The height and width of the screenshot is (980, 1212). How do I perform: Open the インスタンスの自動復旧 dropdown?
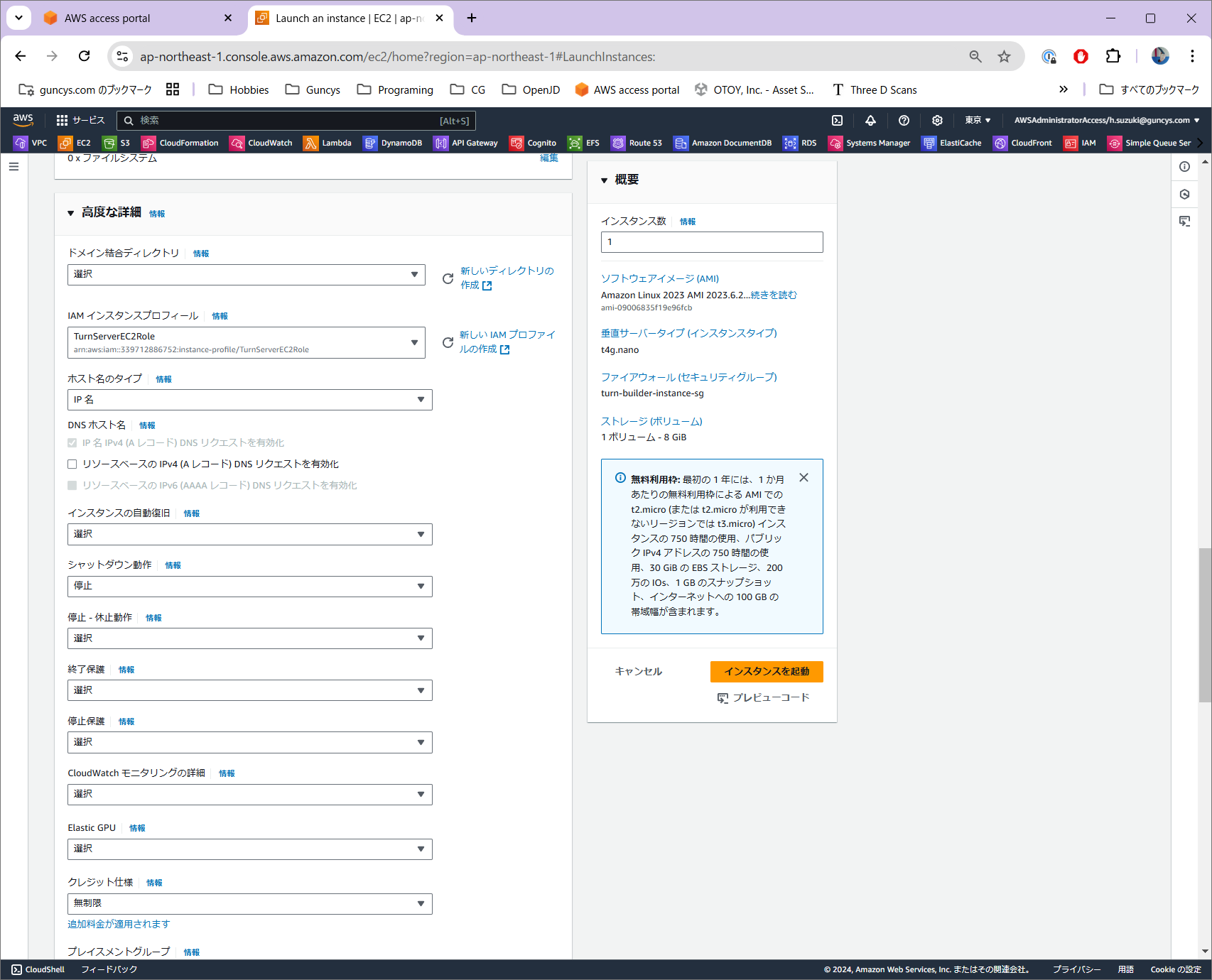click(250, 534)
